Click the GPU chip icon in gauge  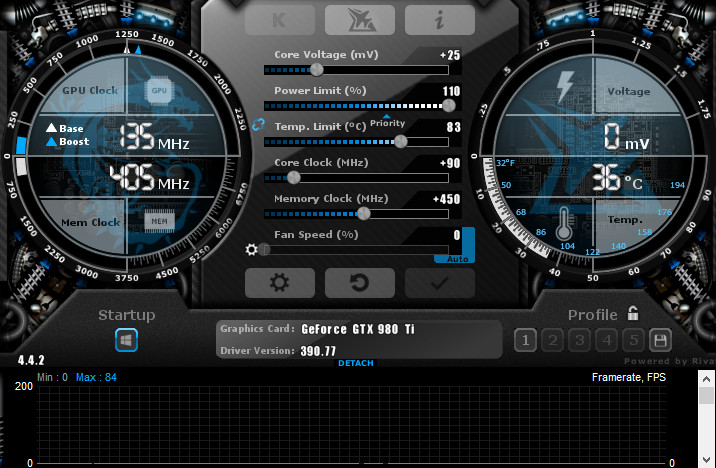(159, 90)
